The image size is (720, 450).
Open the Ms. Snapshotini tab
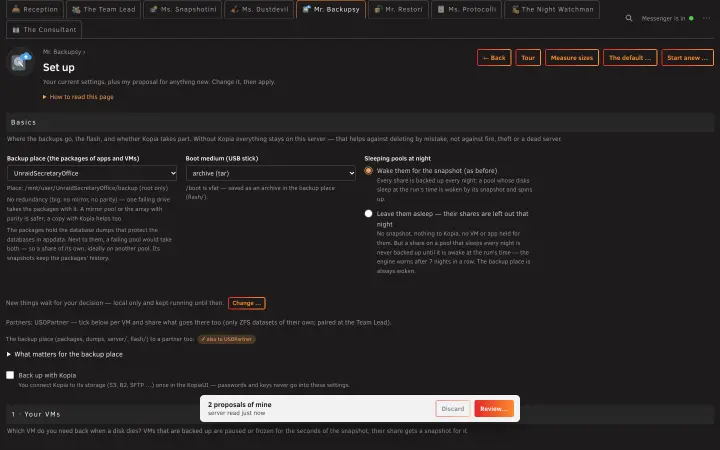tap(182, 9)
